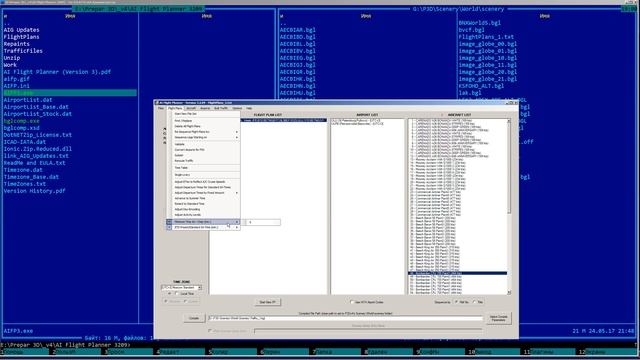The width and height of the screenshot is (640, 360).
Task: Expand Sequence Legs Starting At submenu arrow
Action: click(x=237, y=138)
